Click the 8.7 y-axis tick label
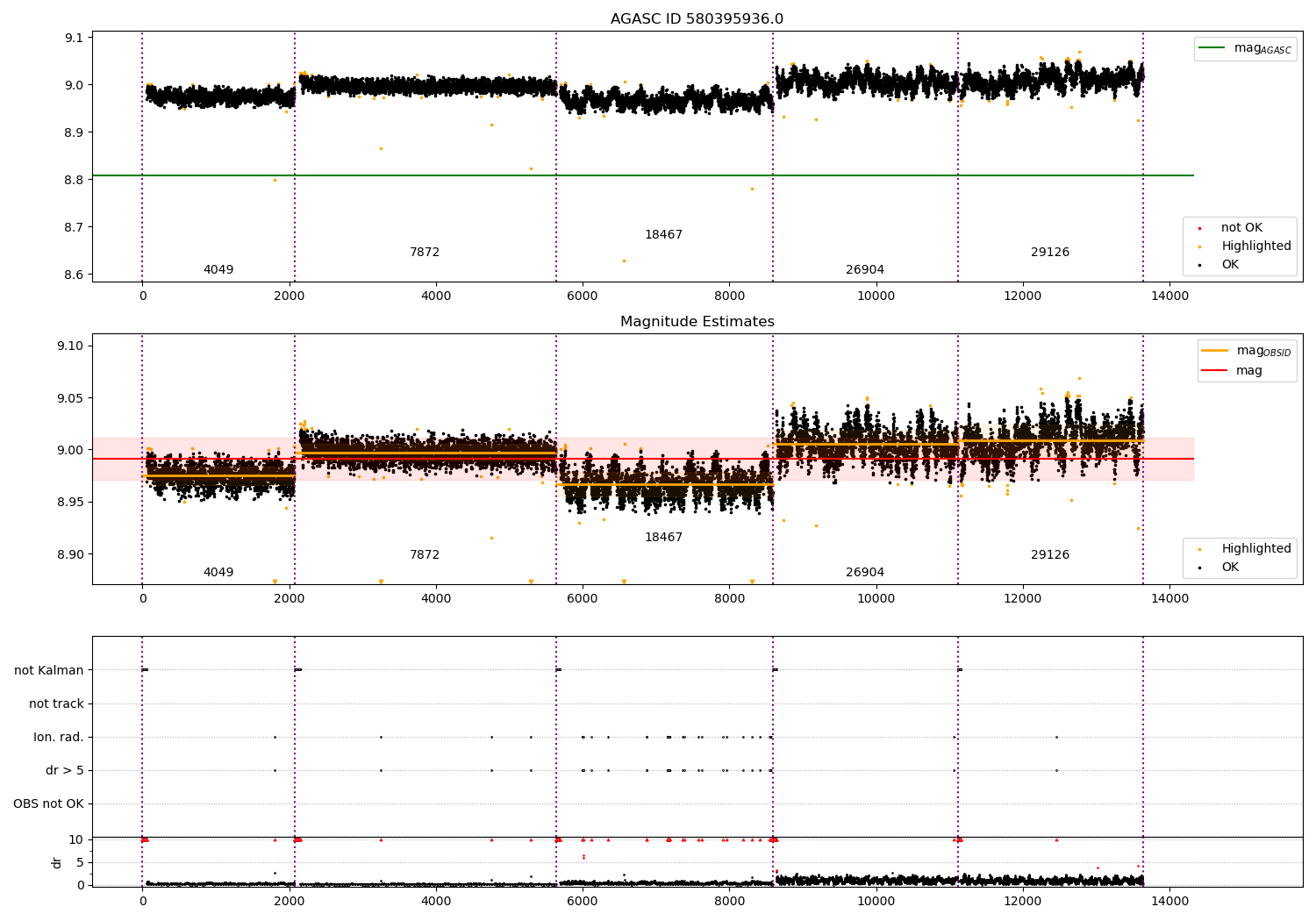Screen dimensions: 1316x921 74,227
